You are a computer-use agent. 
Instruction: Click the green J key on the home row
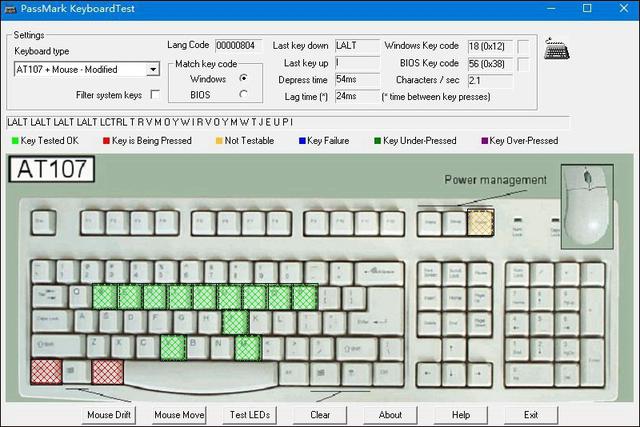pos(236,322)
